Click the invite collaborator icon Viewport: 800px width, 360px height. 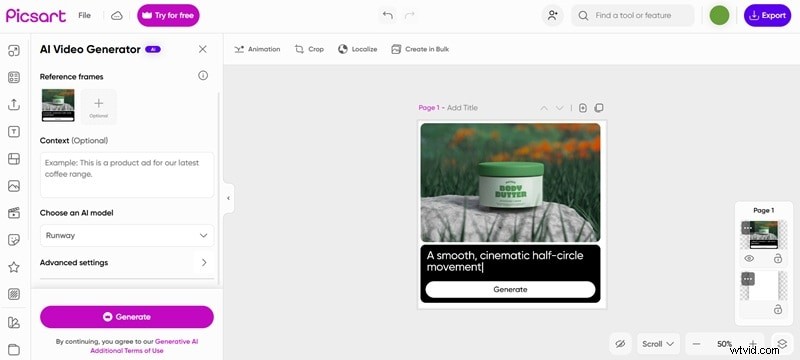(x=553, y=15)
